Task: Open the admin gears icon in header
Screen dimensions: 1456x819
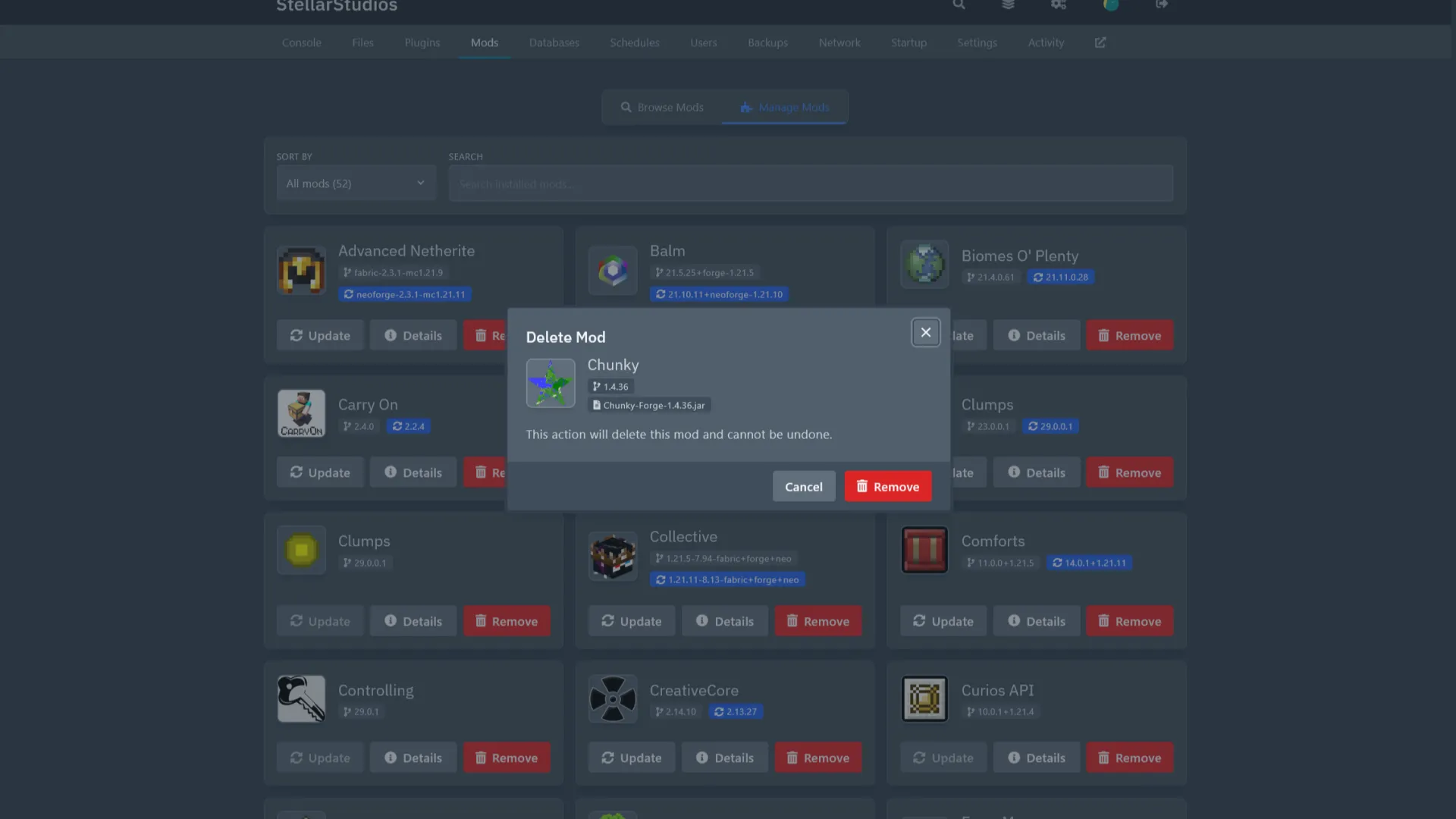Action: [x=1059, y=5]
